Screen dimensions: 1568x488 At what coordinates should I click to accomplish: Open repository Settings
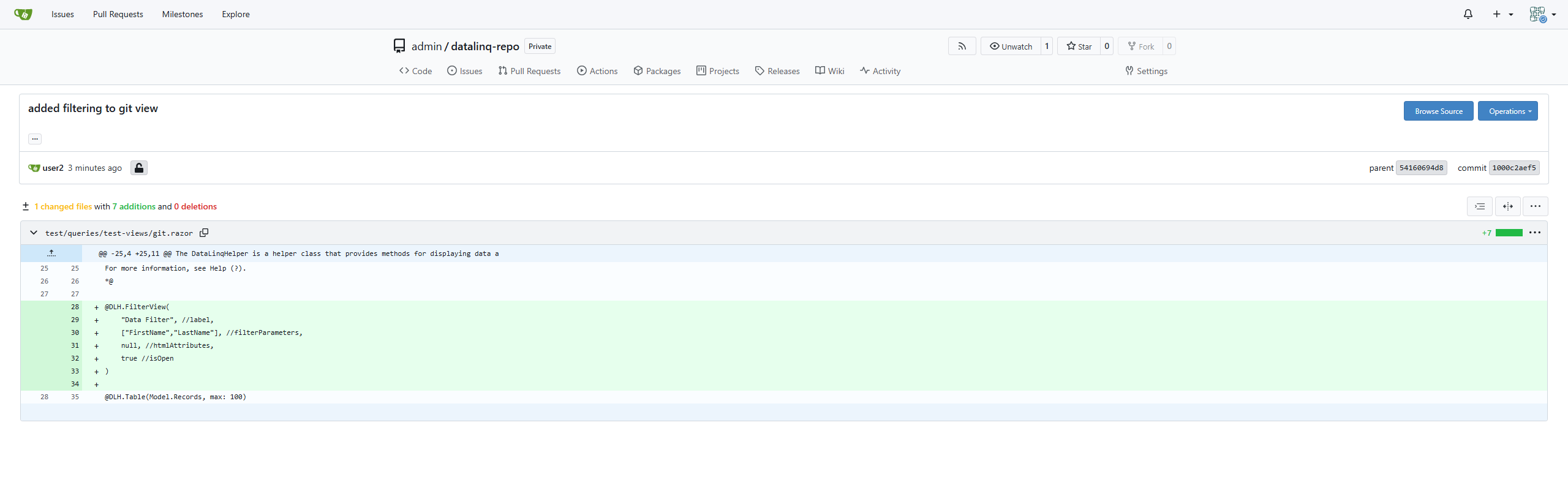[x=1146, y=71]
